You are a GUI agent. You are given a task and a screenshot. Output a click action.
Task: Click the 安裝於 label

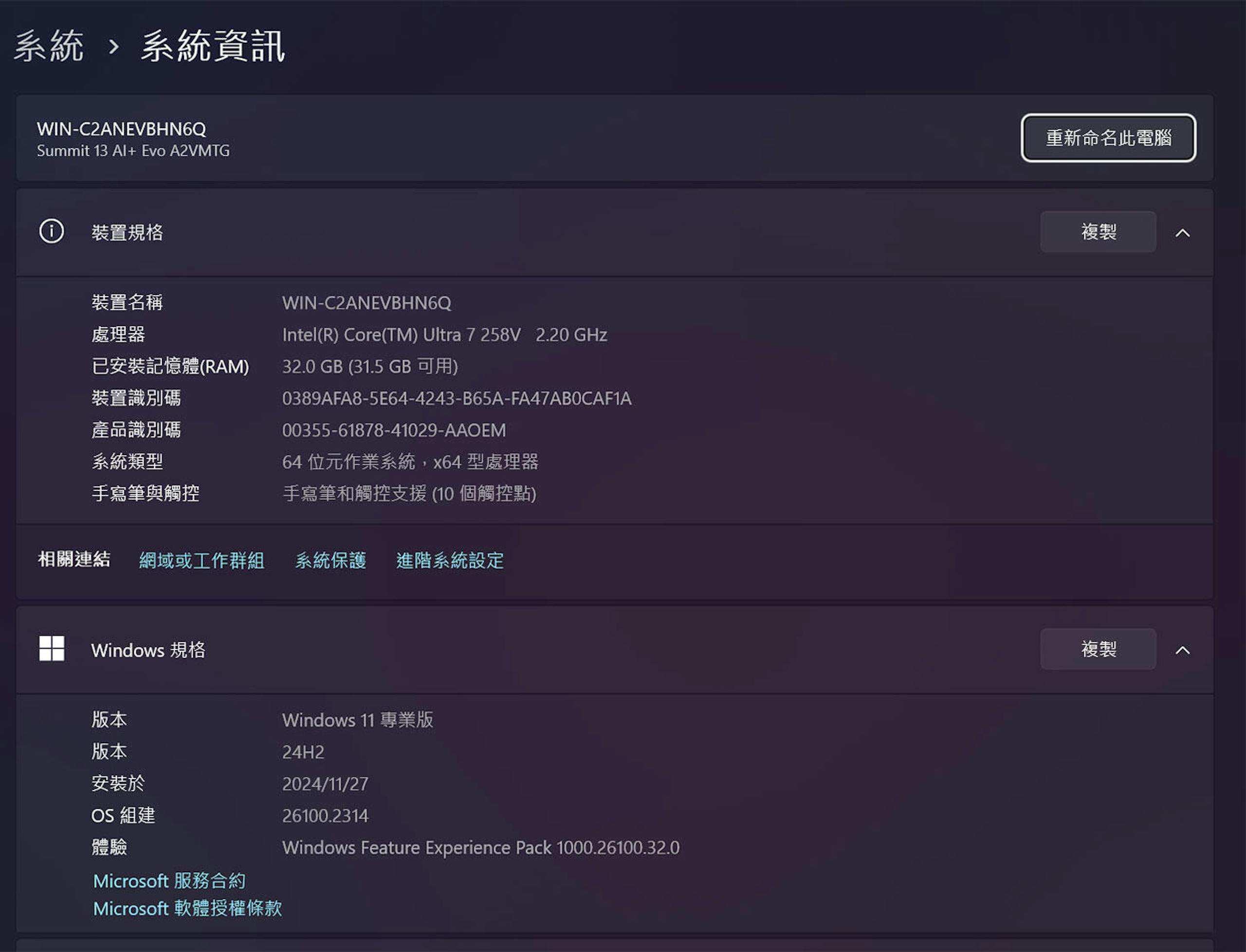(118, 784)
